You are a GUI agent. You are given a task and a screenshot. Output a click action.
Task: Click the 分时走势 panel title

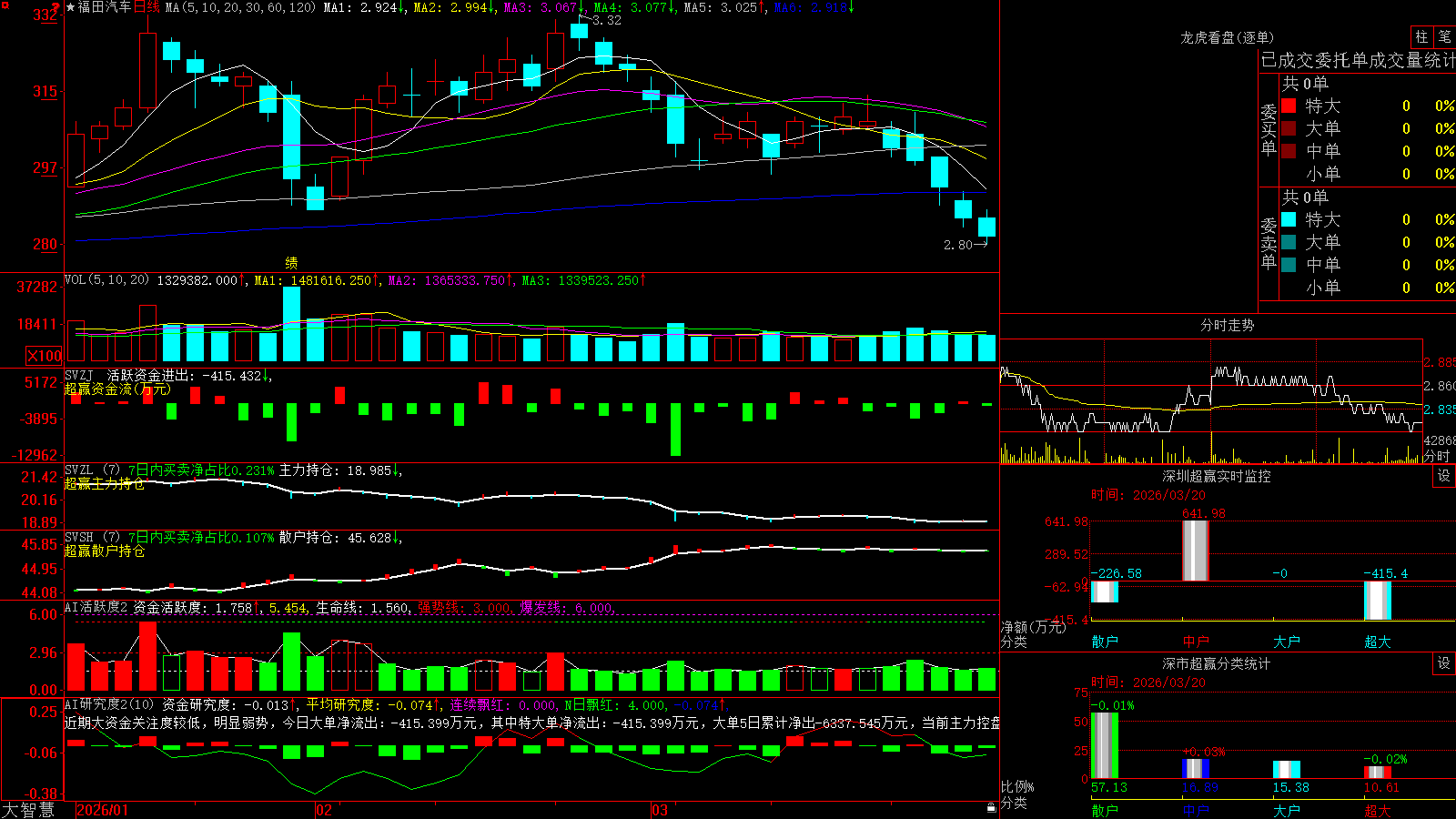tap(1227, 325)
